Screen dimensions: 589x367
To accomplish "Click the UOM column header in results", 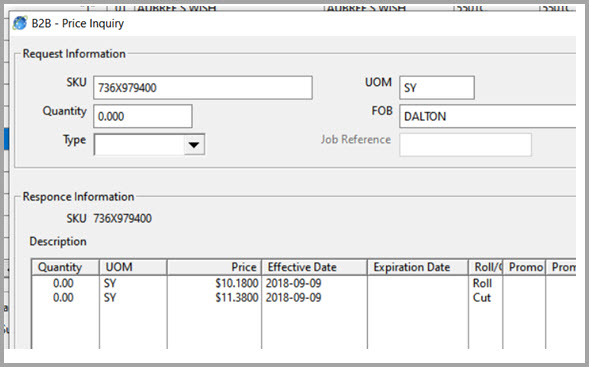I will [x=133, y=267].
